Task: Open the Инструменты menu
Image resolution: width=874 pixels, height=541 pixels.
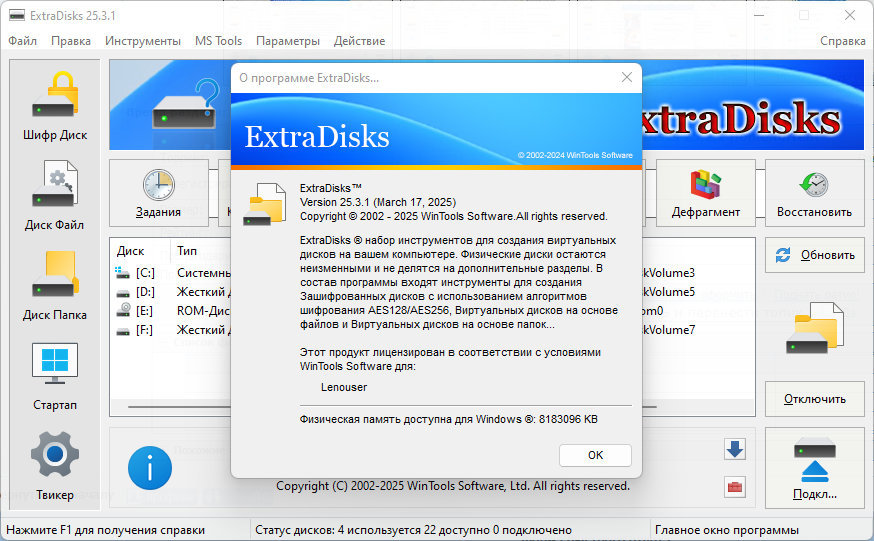Action: coord(143,41)
